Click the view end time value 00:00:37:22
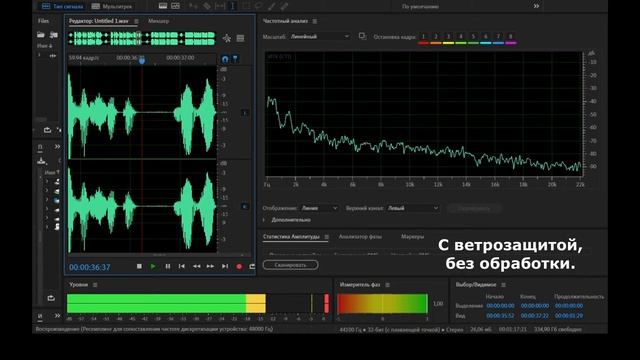Viewport: 640px width, 360px height. 534,316
